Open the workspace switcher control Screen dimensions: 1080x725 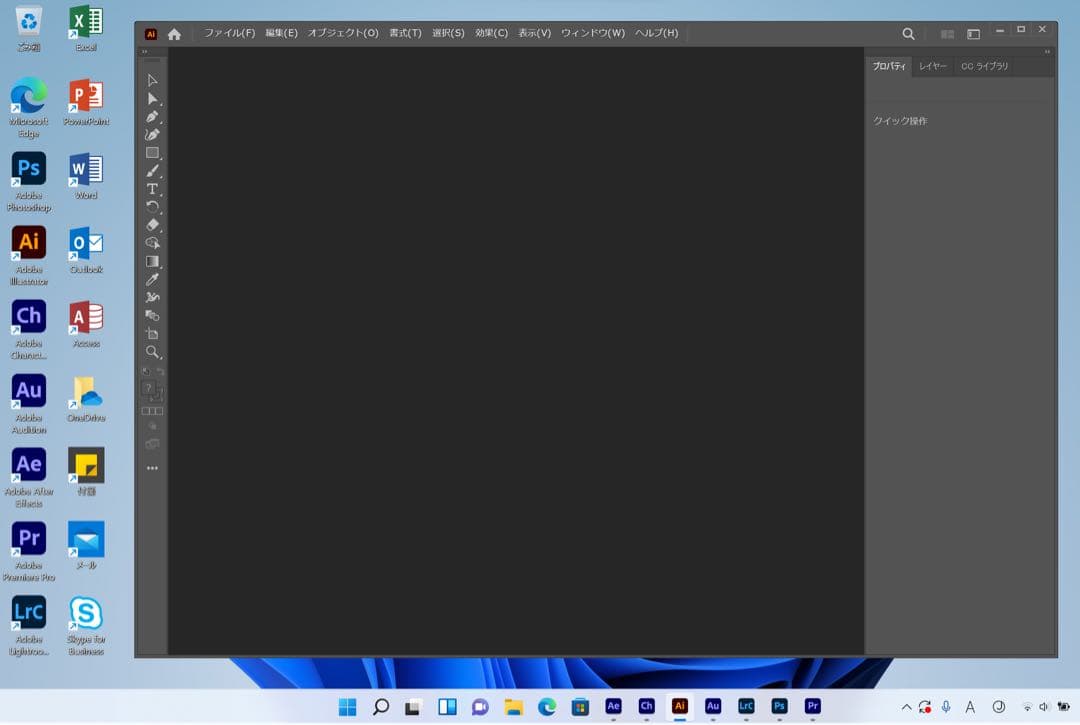coord(973,33)
